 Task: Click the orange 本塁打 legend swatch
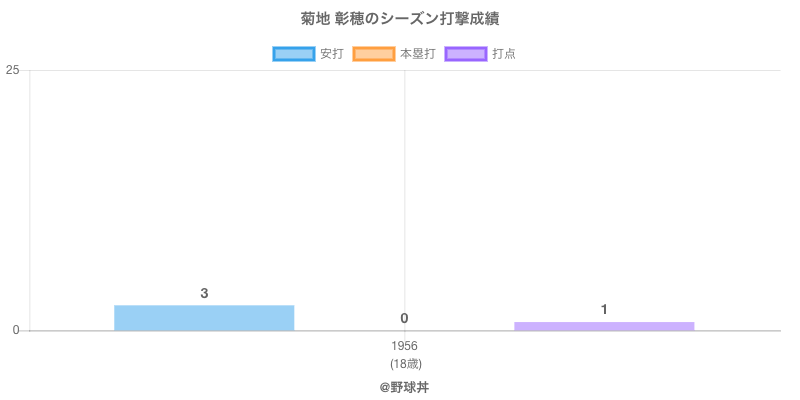coord(374,54)
